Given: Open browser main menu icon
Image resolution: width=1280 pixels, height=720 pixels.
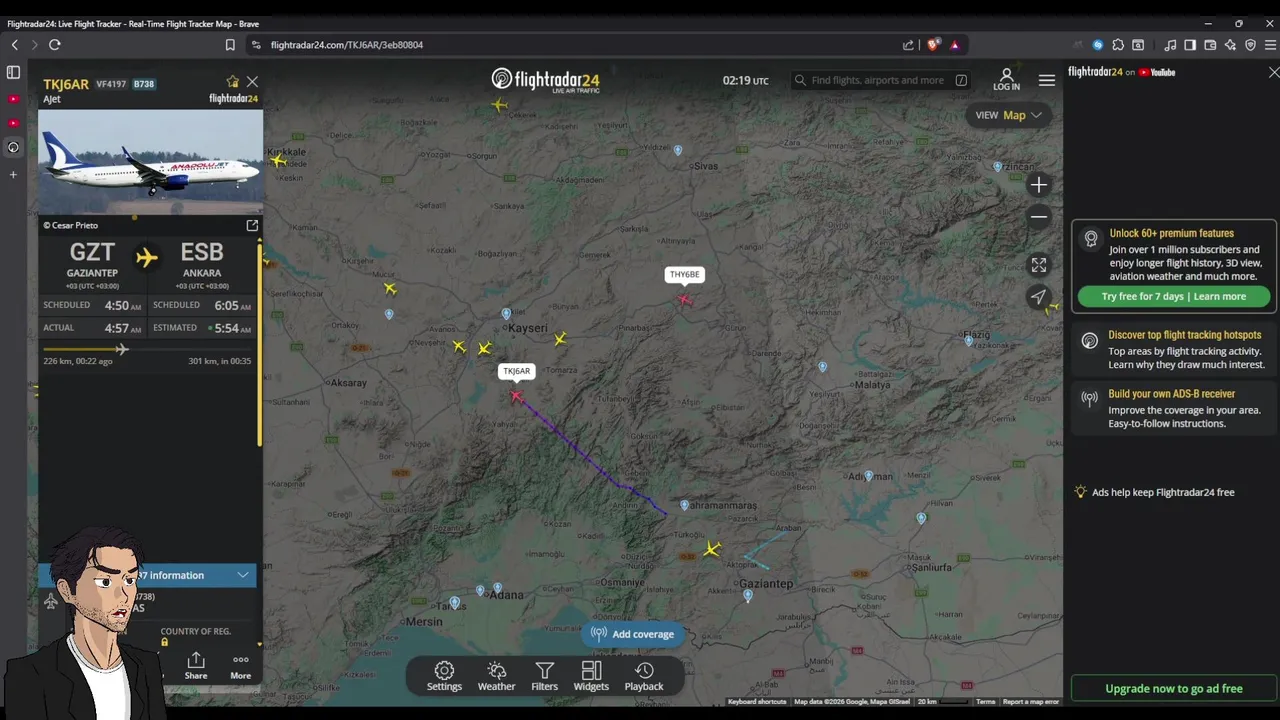Looking at the screenshot, I should point(1270,45).
